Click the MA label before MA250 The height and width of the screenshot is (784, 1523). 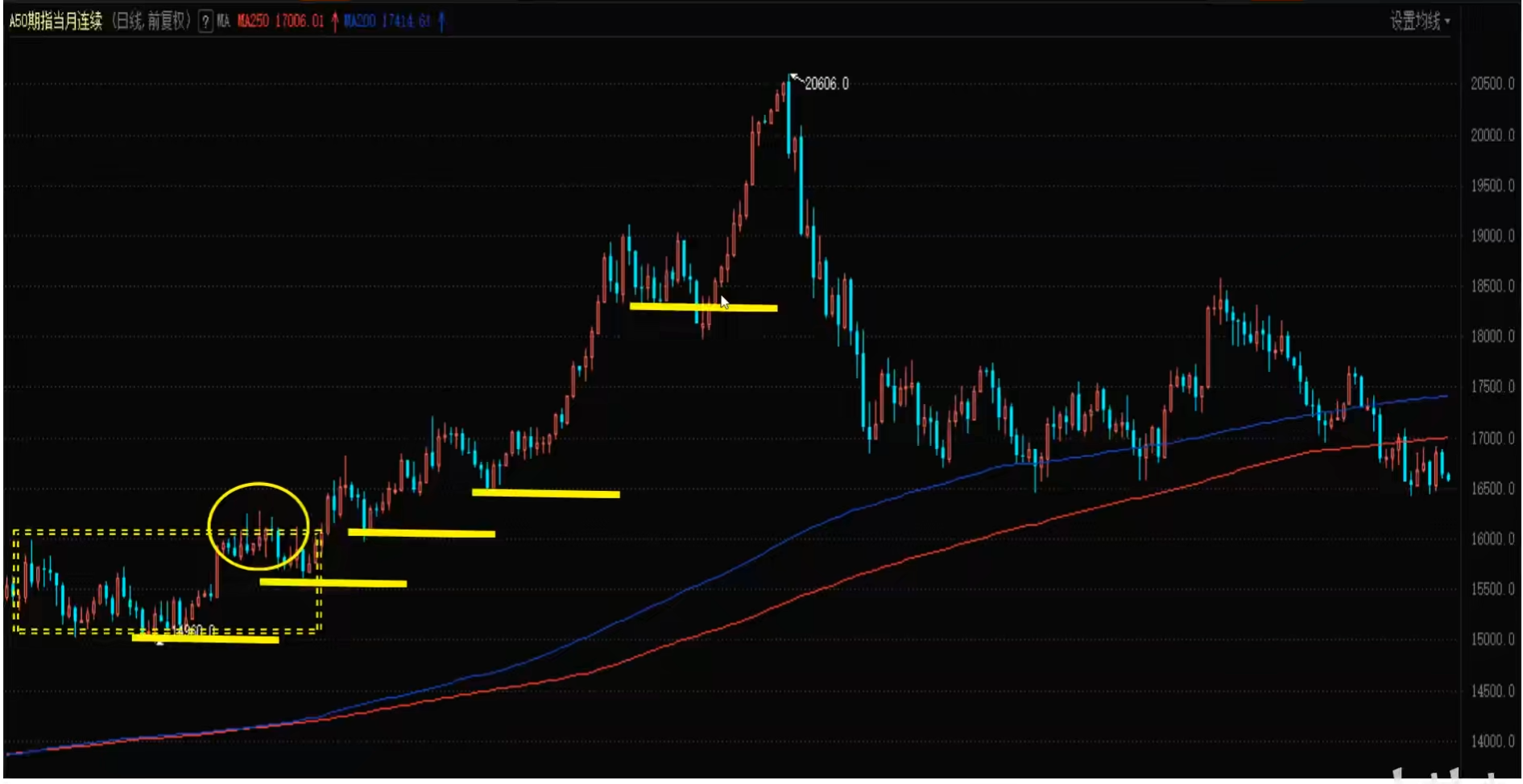pyautogui.click(x=223, y=22)
